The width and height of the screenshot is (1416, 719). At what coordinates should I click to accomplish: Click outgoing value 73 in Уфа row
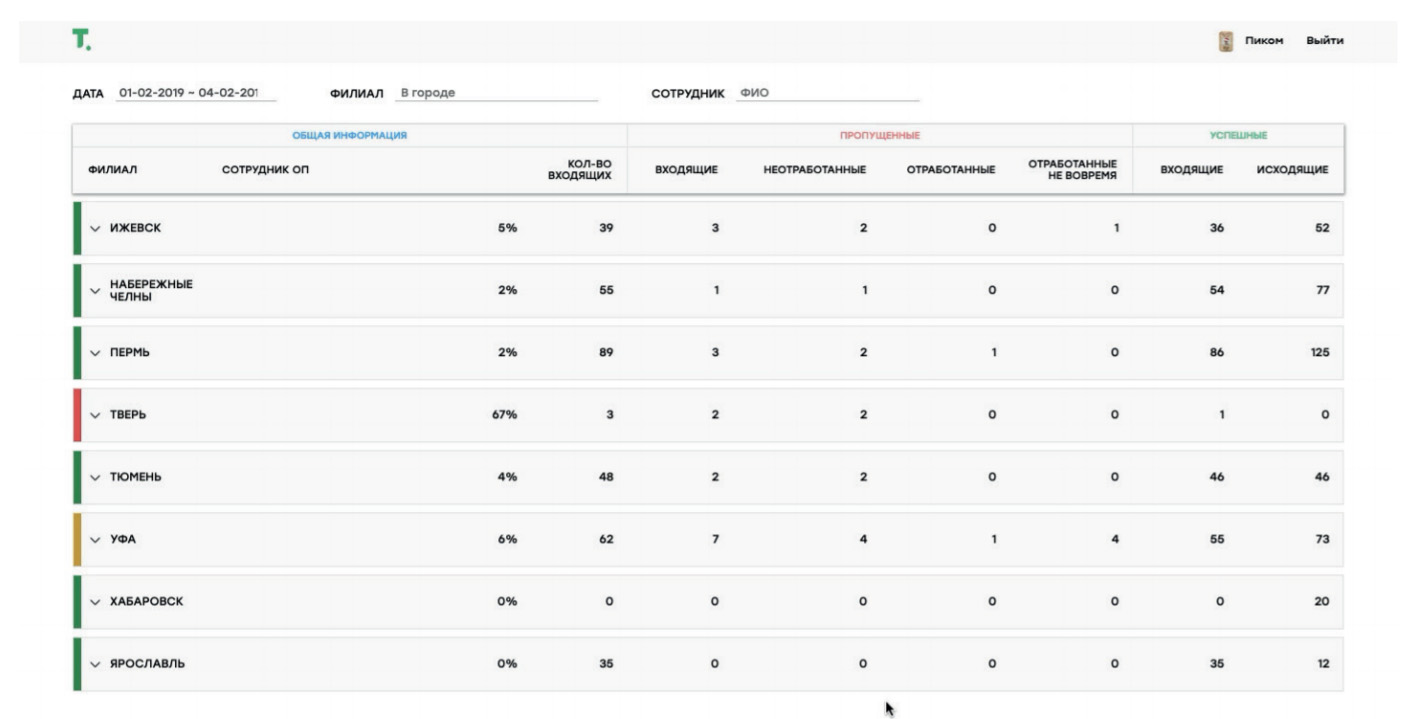pyautogui.click(x=1323, y=540)
